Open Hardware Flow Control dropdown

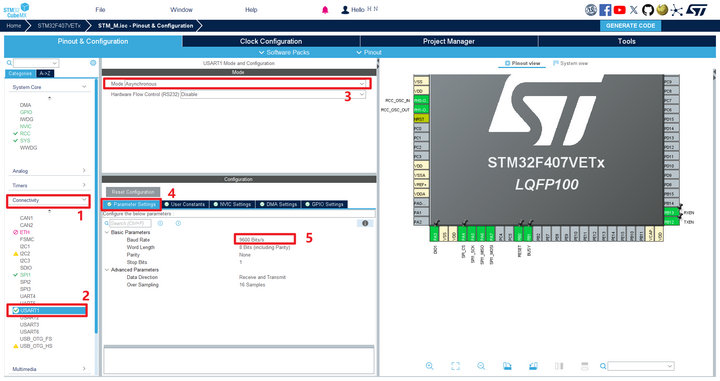(273, 94)
